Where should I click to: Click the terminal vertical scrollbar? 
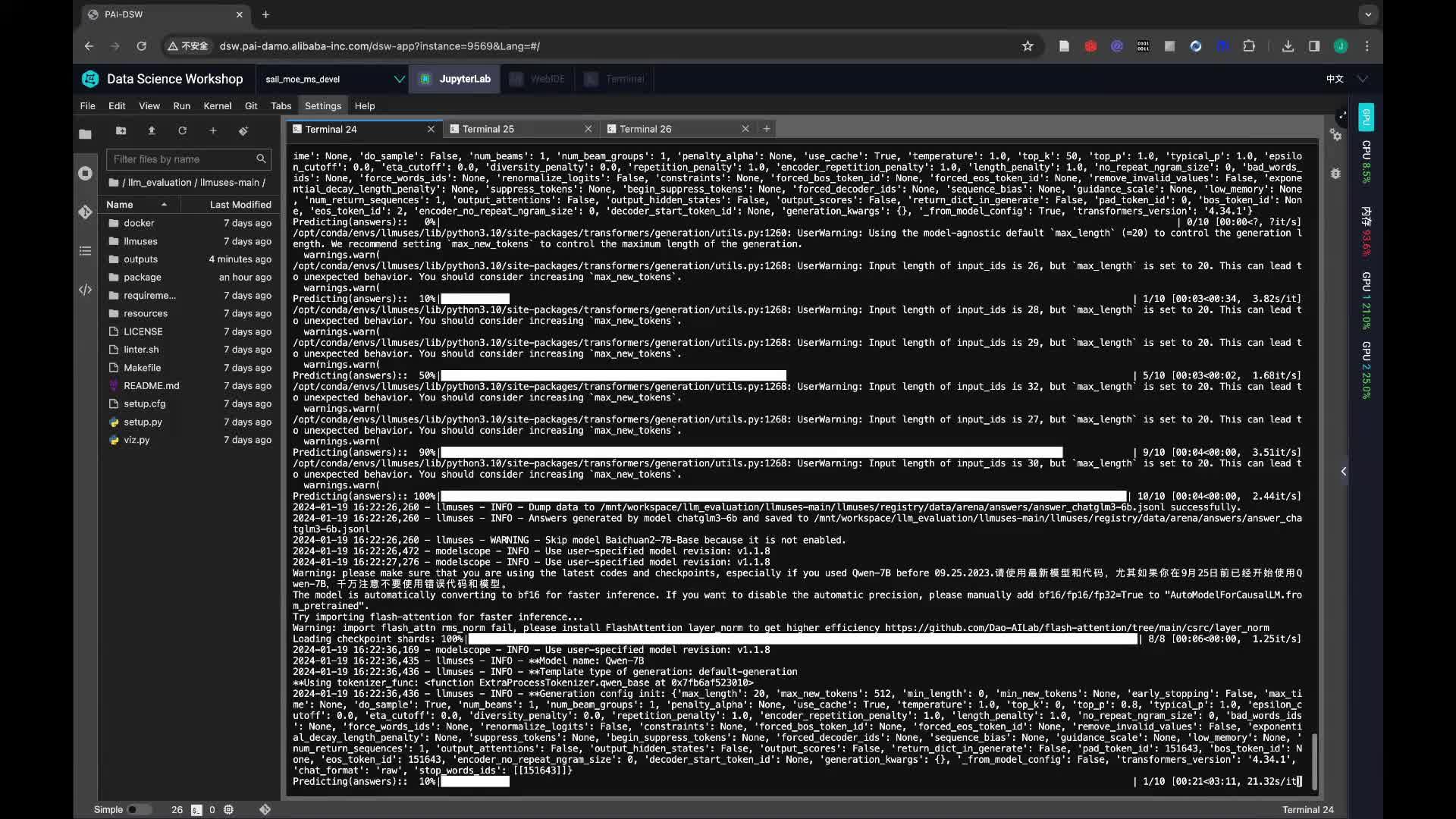point(1315,761)
